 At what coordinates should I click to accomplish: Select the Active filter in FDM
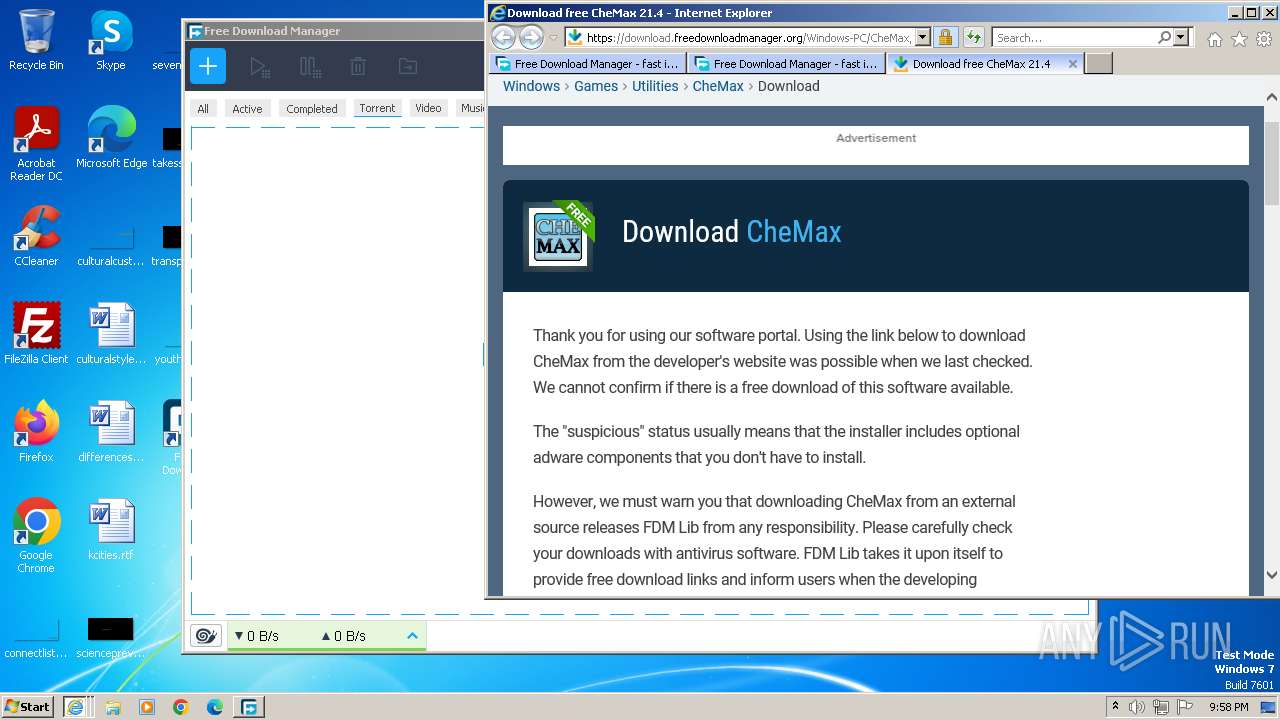point(247,109)
